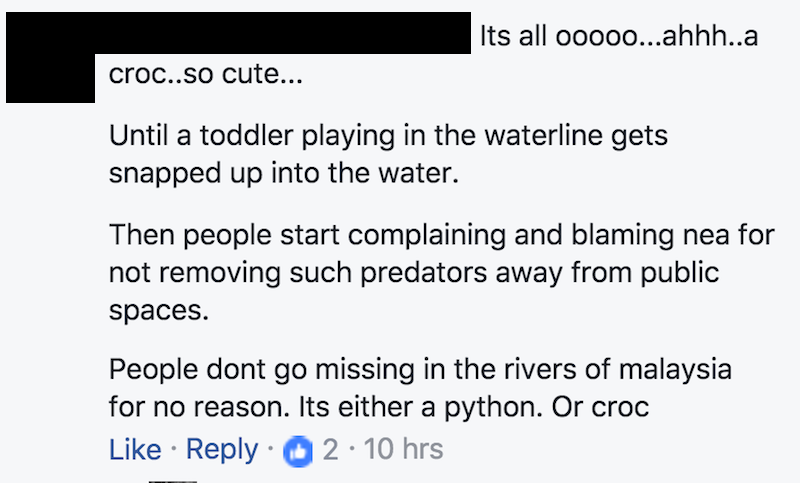Click the text "Its all ooooo...ahhh..a"
800x483 pixels.
618,38
